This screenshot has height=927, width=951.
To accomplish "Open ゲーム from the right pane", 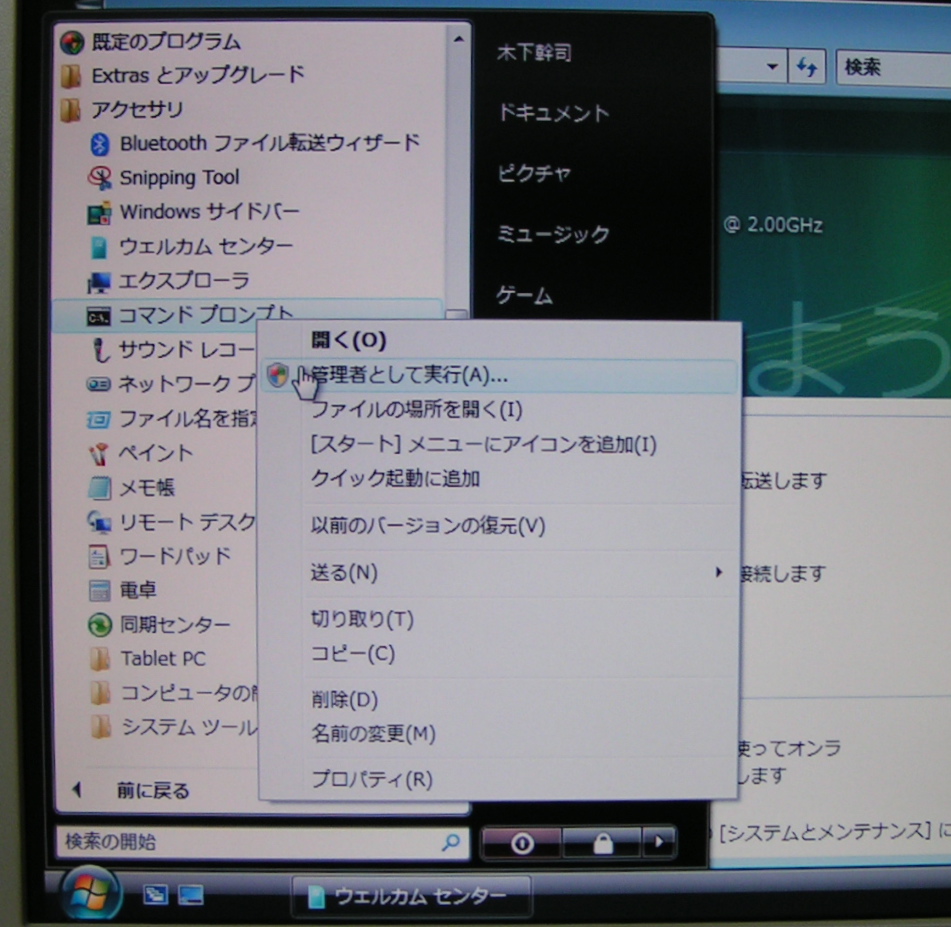I will tap(524, 296).
